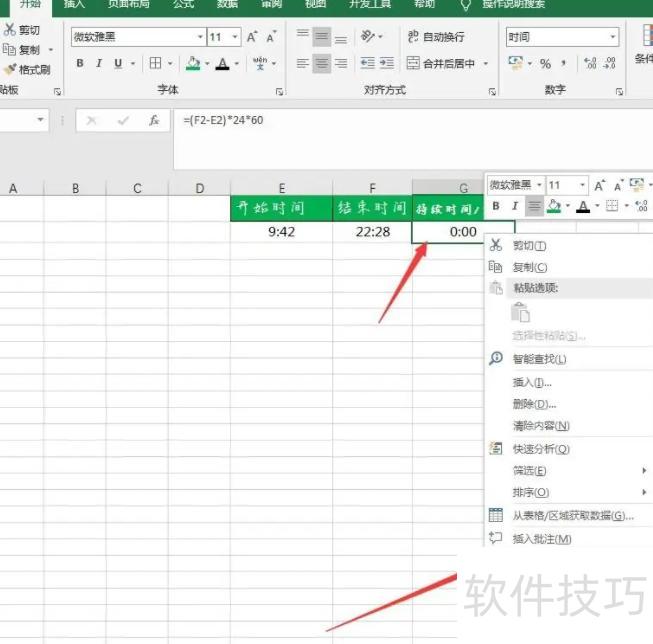Select the Format Painter brush
The image size is (653, 644).
click(10, 69)
